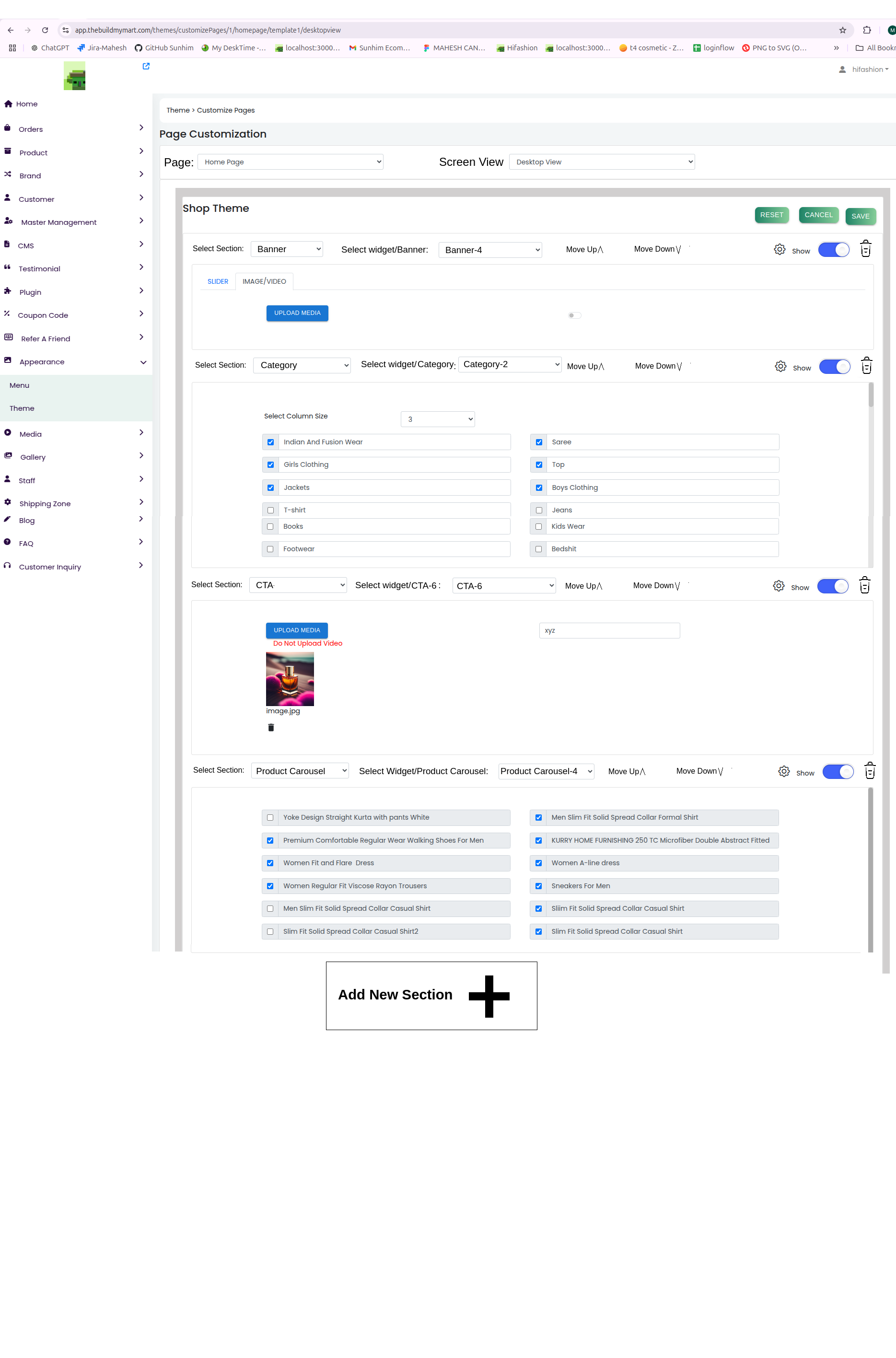Bookmark this page with star icon
This screenshot has height=1358, width=896.
(x=842, y=30)
